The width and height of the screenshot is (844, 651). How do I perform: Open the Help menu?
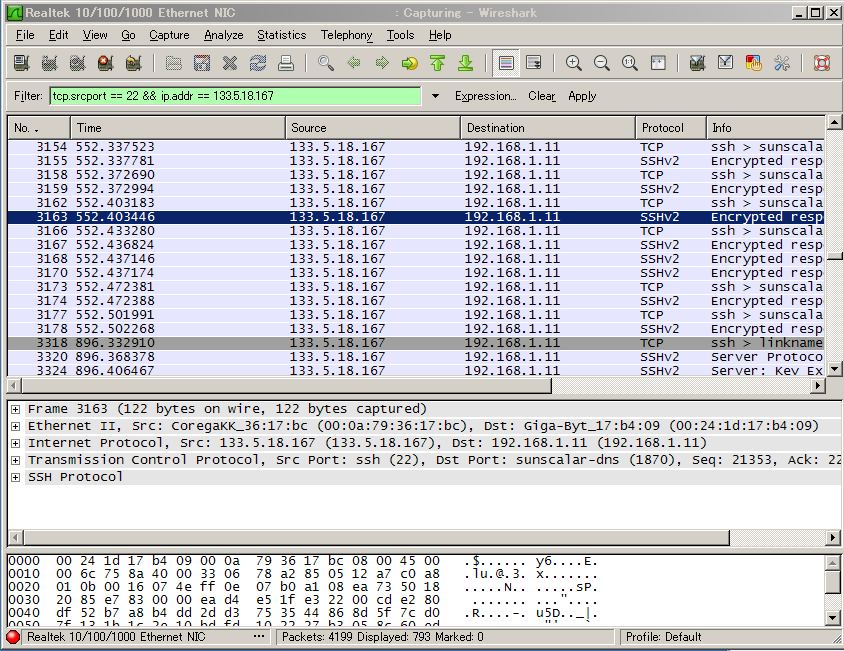coord(440,35)
